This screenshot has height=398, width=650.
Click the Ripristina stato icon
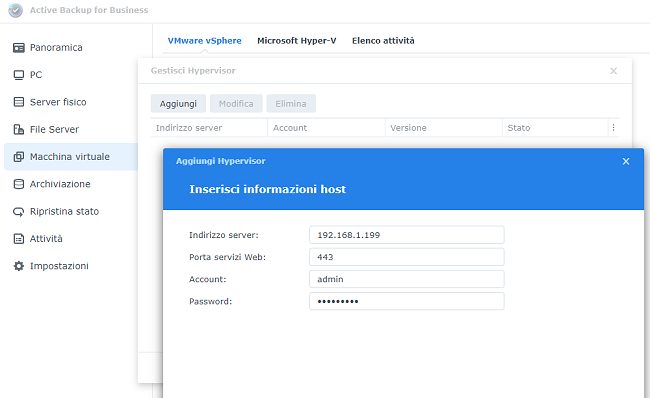tap(19, 211)
